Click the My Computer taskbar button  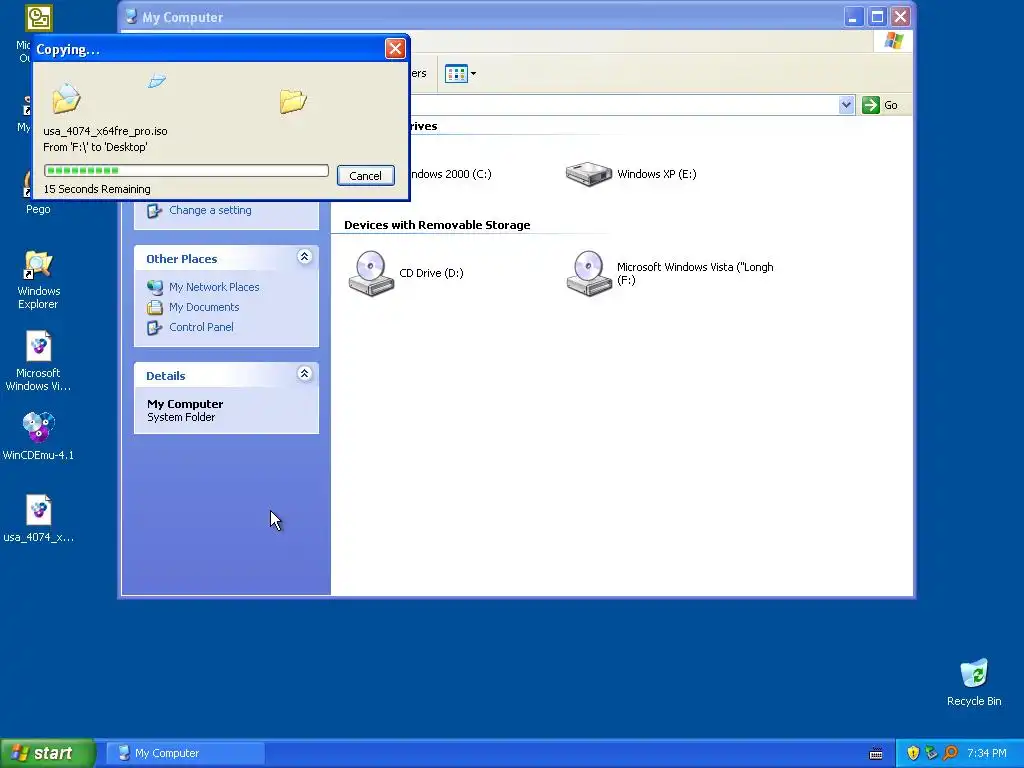coord(186,753)
